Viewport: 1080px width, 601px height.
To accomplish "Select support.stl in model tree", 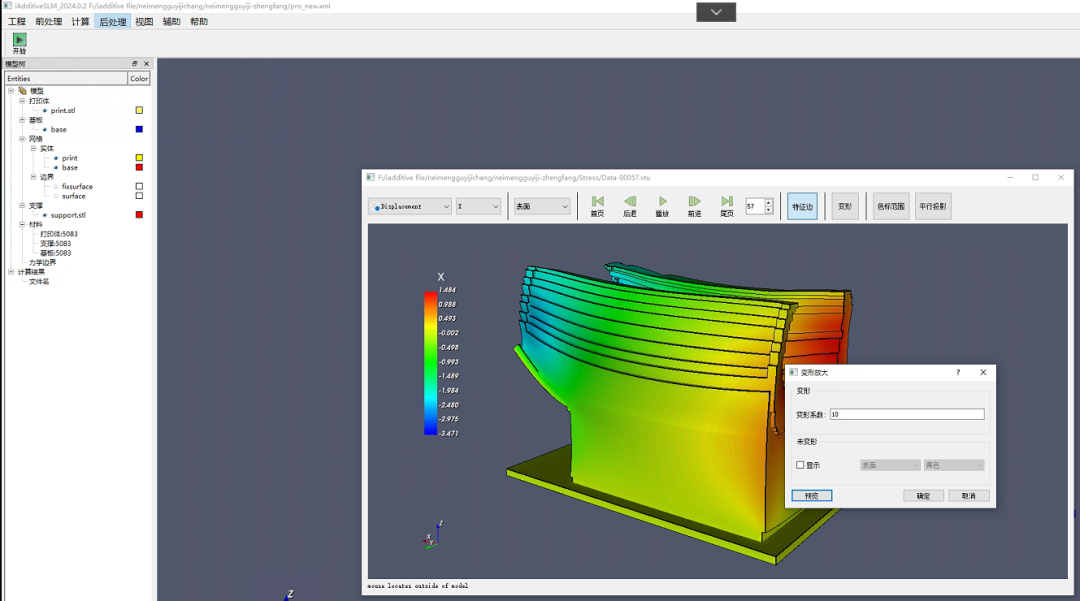I will coord(68,215).
